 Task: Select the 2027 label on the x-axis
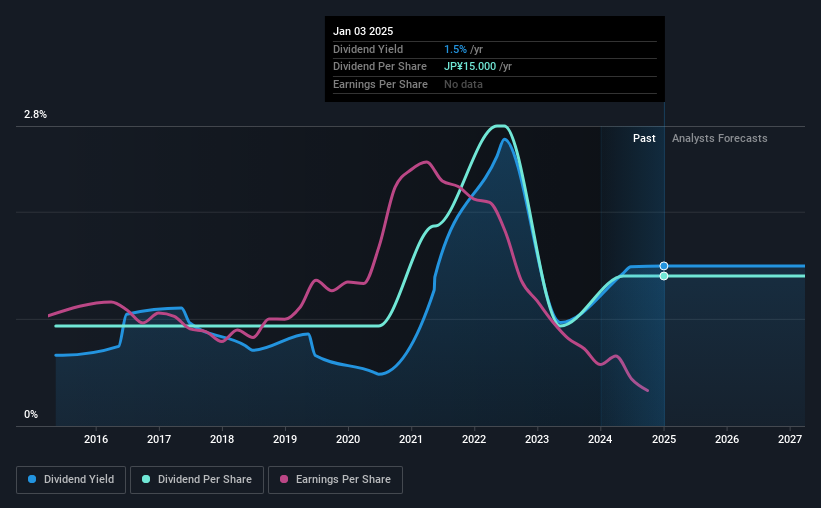pos(790,439)
